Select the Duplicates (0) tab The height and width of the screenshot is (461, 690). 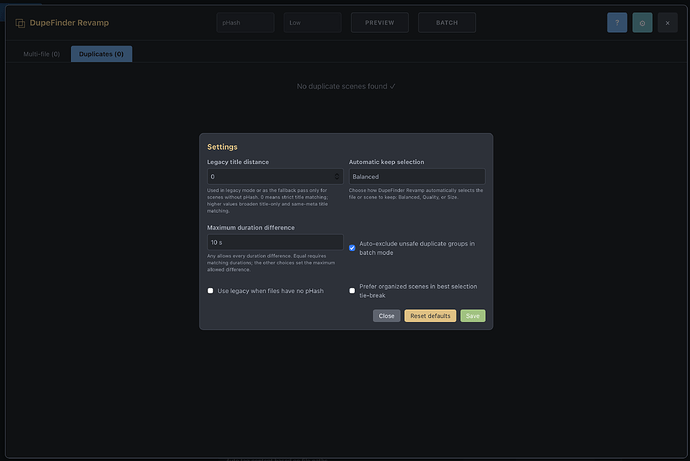click(x=101, y=54)
